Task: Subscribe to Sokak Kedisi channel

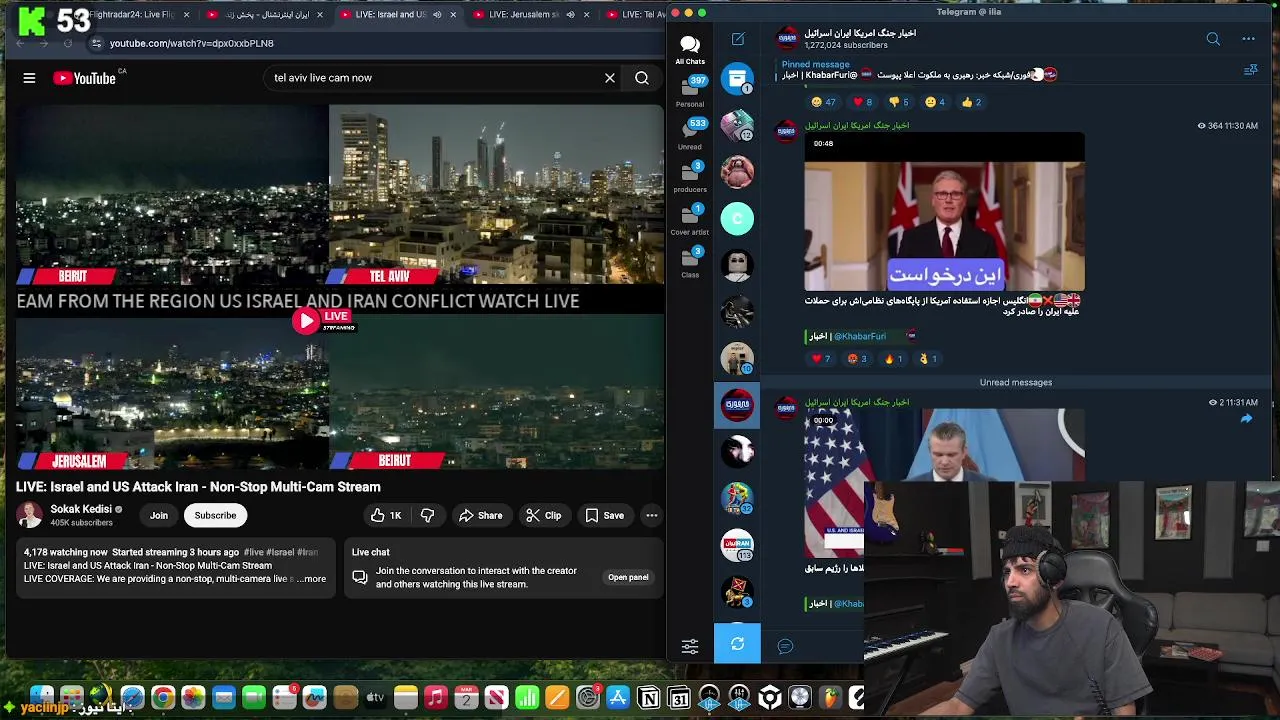Action: (215, 516)
